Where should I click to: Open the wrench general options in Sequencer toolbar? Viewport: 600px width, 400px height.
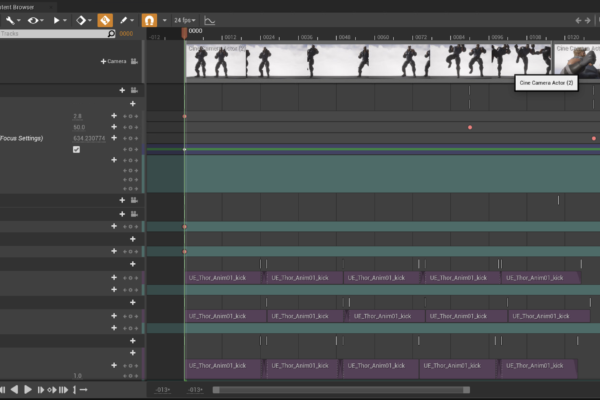tap(9, 20)
